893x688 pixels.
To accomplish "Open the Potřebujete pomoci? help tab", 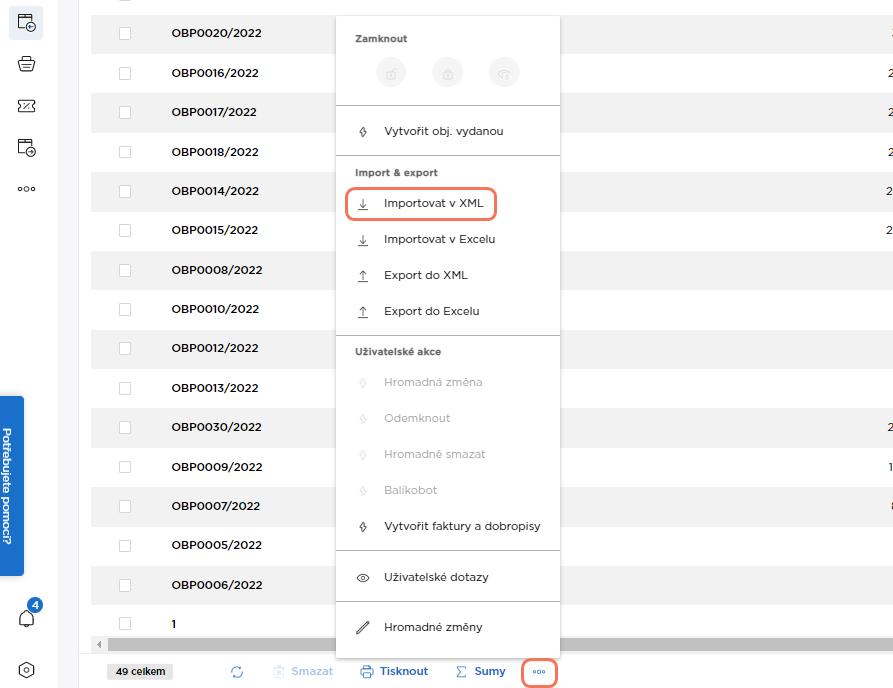I will tap(11, 486).
